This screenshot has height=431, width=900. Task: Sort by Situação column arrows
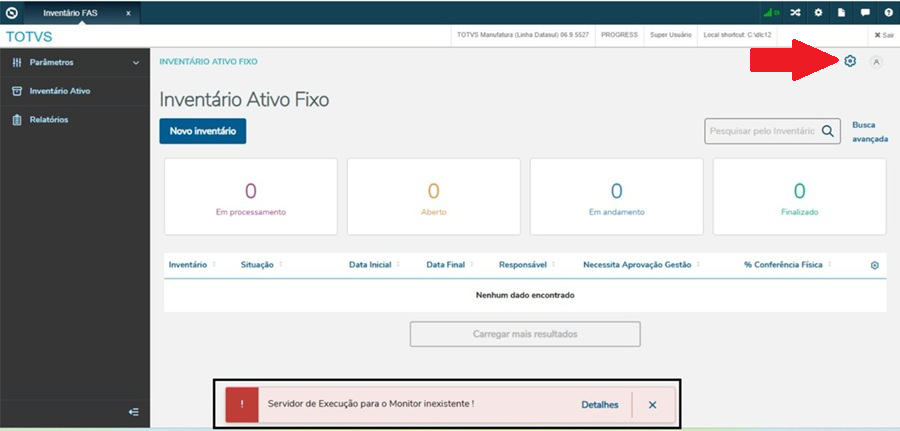[x=281, y=265]
